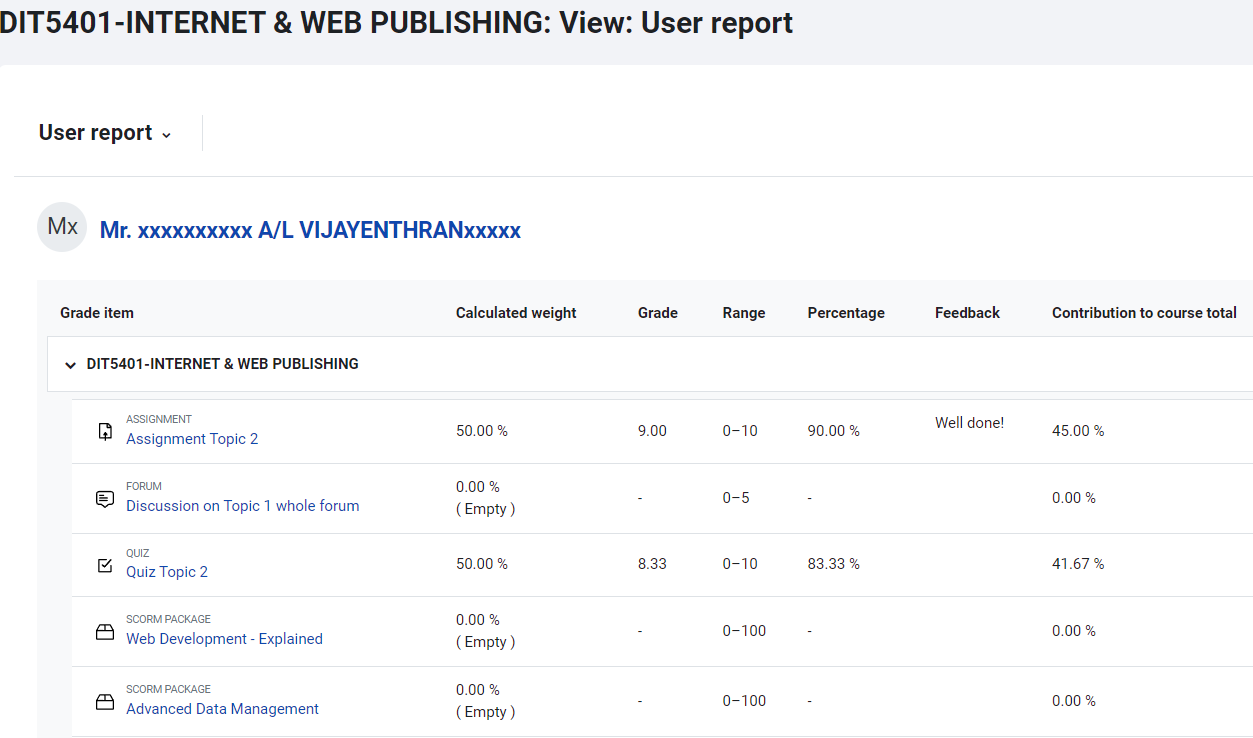Open Discussion on Topic 1 whole forum link
The height and width of the screenshot is (738, 1253).
coord(242,506)
